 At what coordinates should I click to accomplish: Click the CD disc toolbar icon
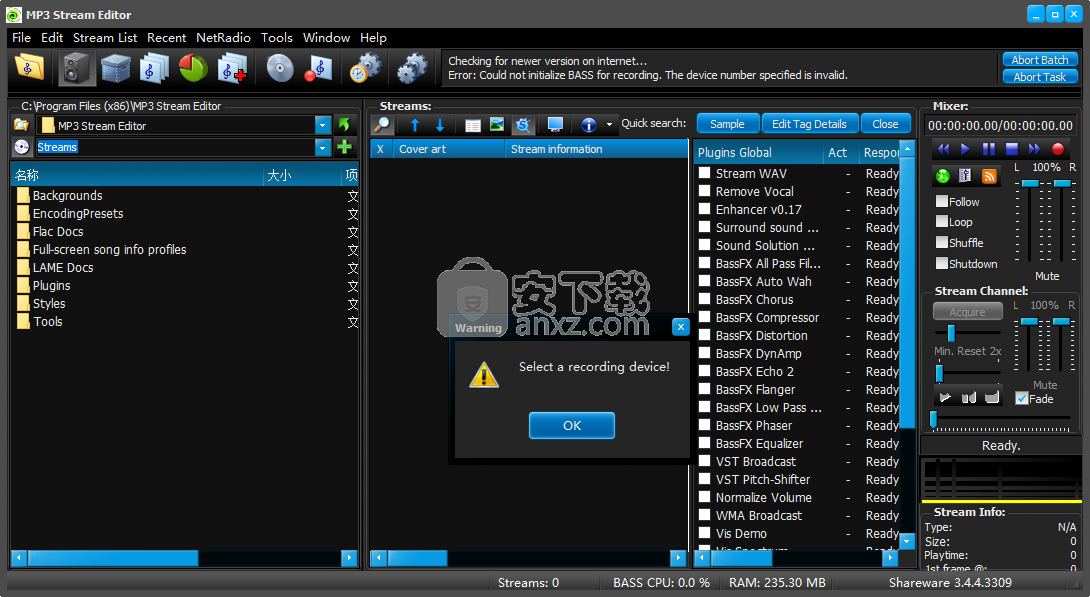pyautogui.click(x=279, y=68)
